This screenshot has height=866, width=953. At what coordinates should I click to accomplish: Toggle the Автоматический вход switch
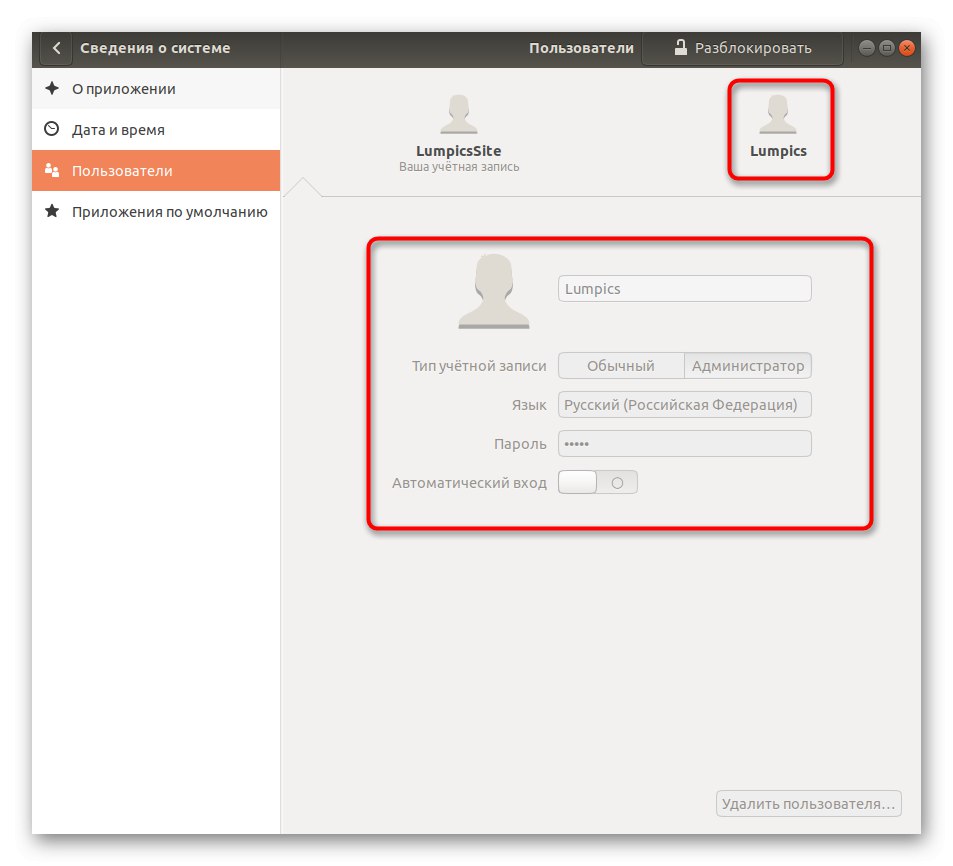pyautogui.click(x=597, y=483)
